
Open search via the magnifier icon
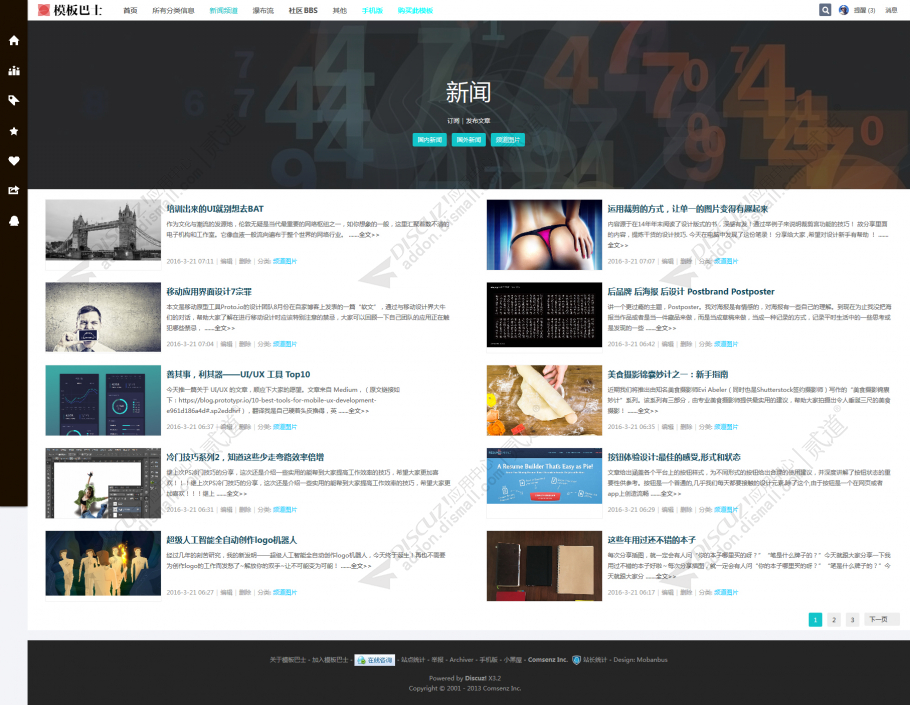tap(825, 10)
